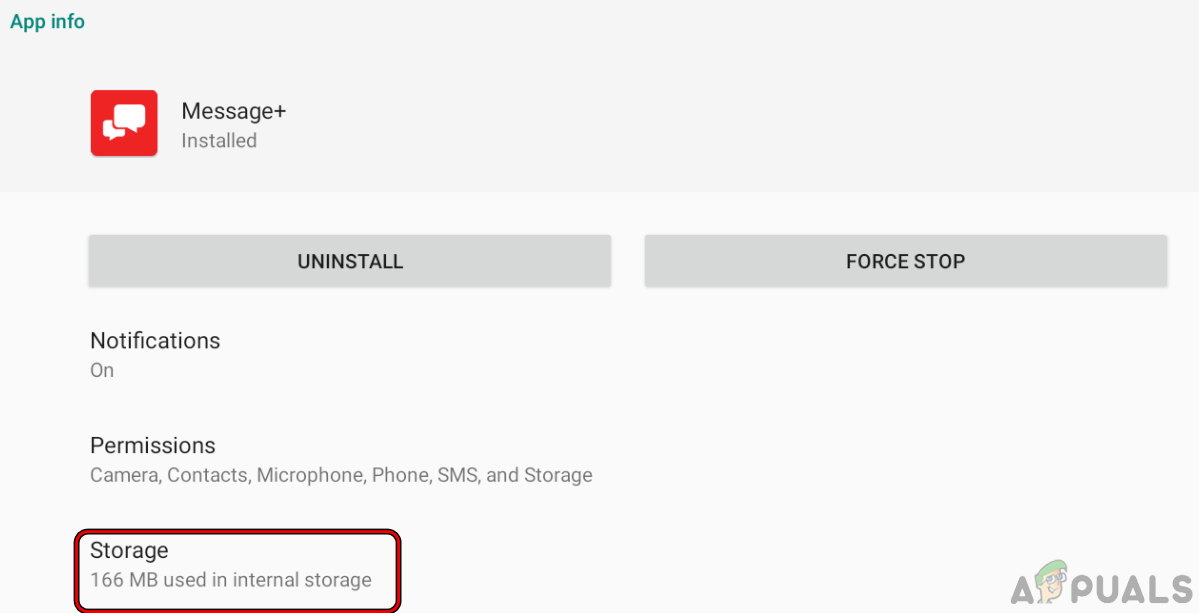Open the Notifications setting
Image resolution: width=1199 pixels, height=613 pixels.
tap(155, 341)
